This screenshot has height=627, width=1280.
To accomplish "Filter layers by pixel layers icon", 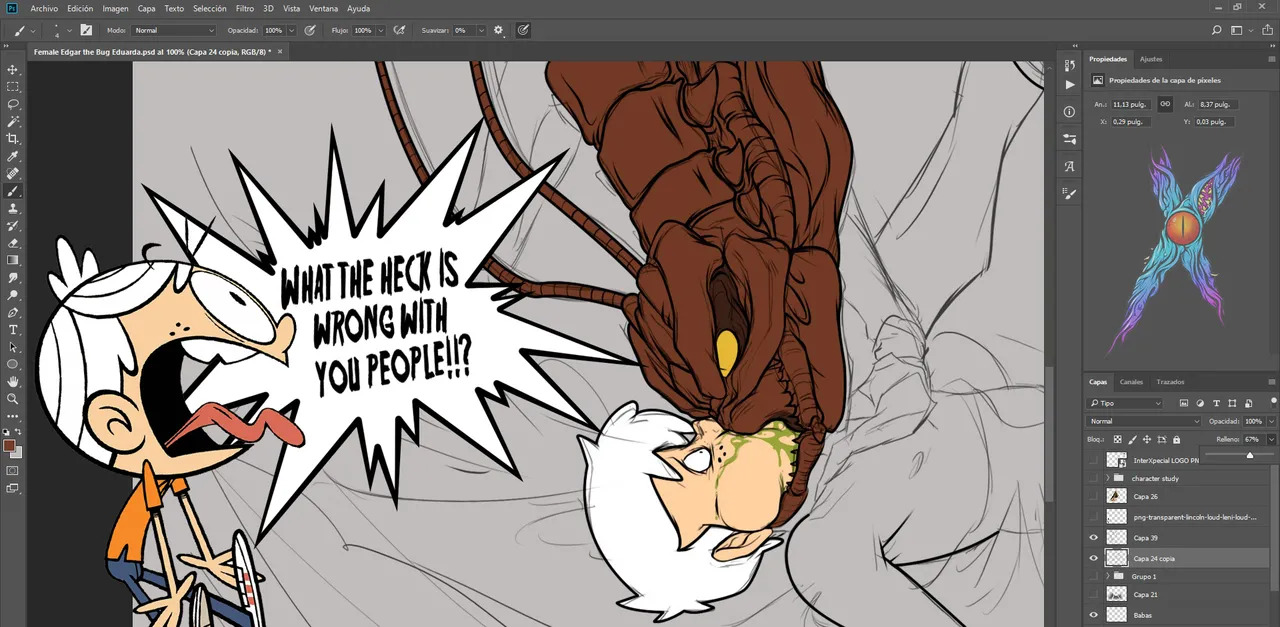I will tap(1183, 403).
